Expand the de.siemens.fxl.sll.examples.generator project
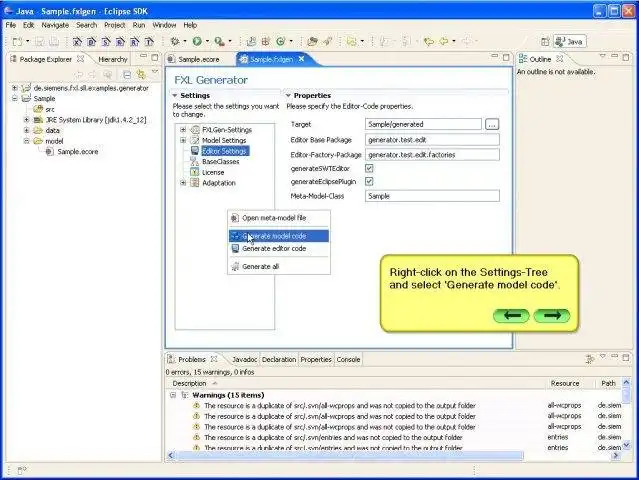639x480 pixels. (15, 88)
